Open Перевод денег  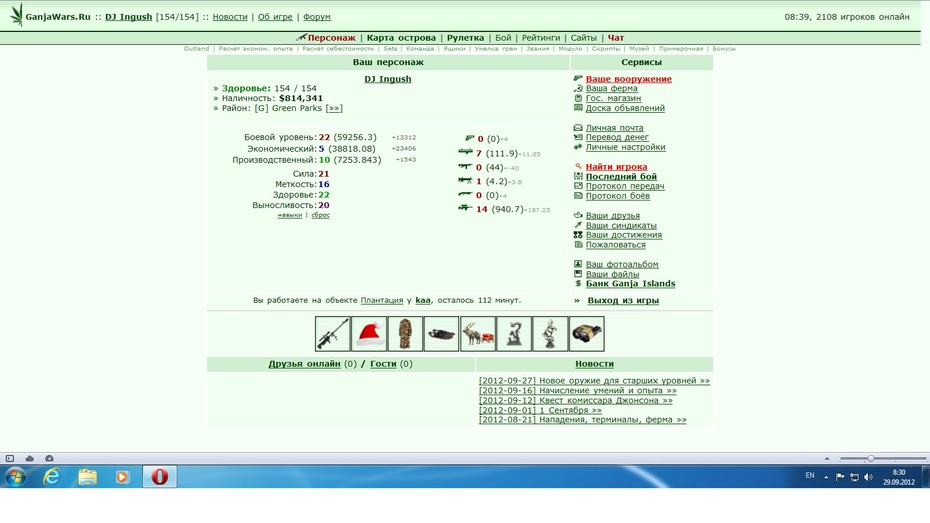click(x=617, y=137)
